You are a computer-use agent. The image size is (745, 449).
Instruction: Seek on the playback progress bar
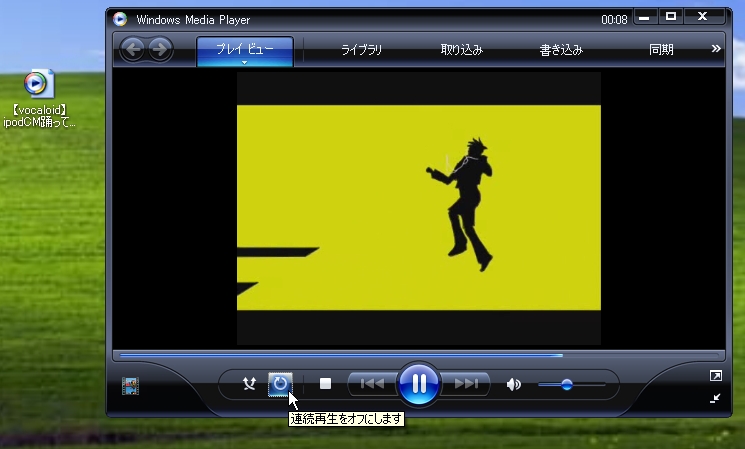coord(419,355)
